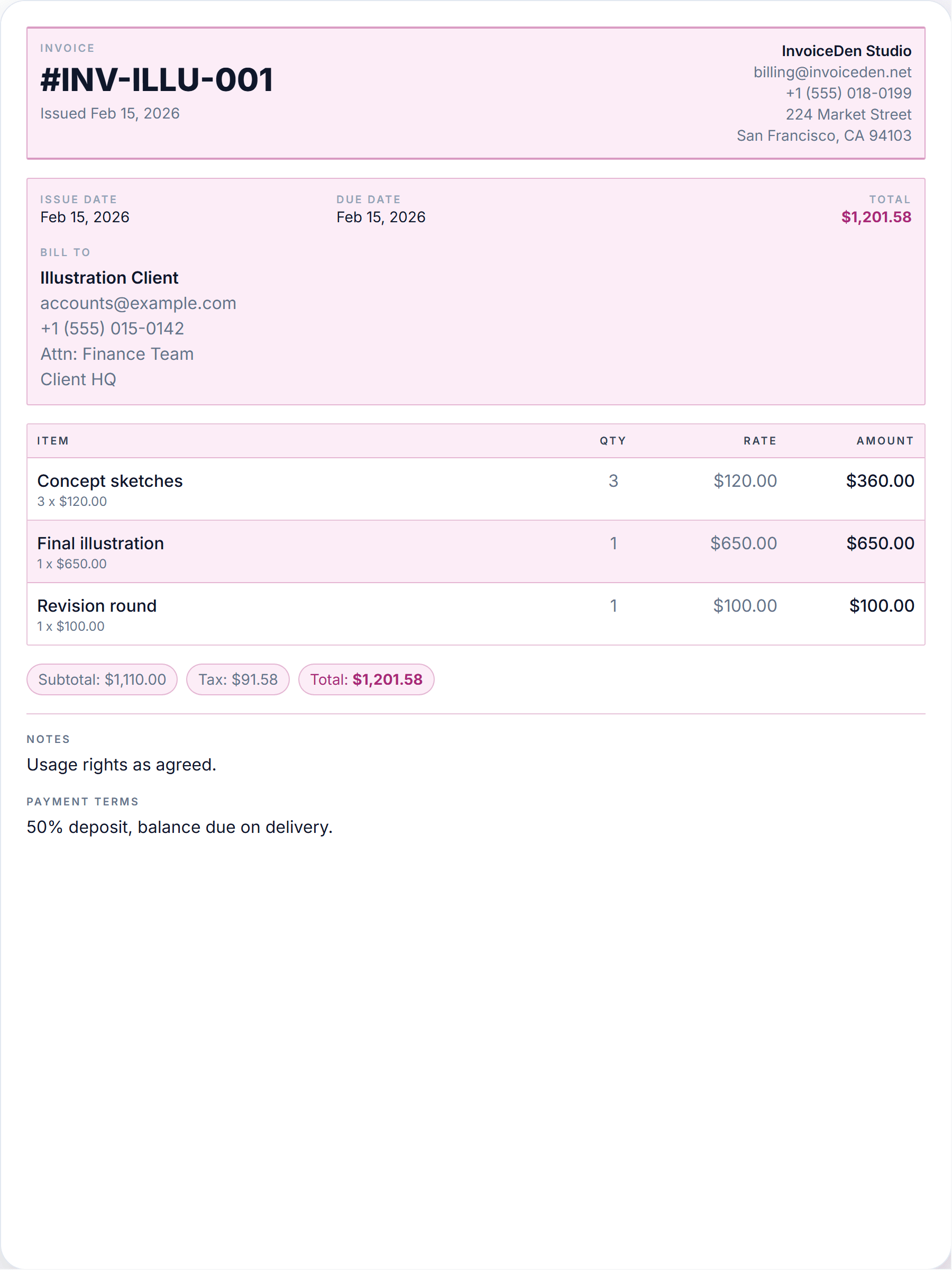Click the ITEM column header

coord(53,441)
